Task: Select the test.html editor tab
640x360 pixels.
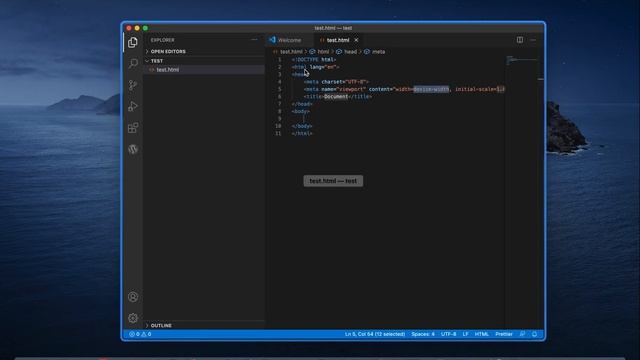Action: [338, 40]
